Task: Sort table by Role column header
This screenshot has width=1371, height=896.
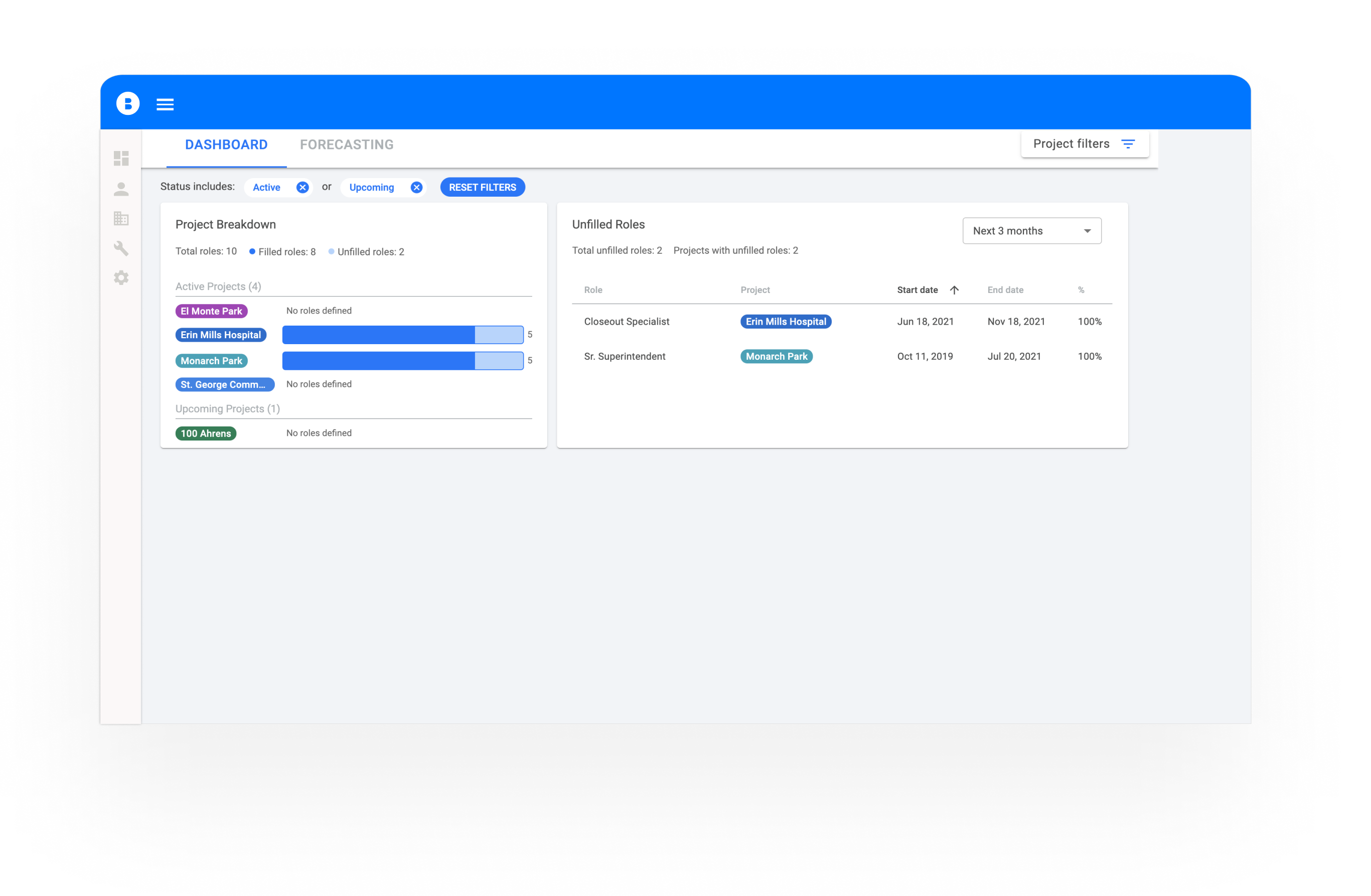Action: [x=593, y=290]
